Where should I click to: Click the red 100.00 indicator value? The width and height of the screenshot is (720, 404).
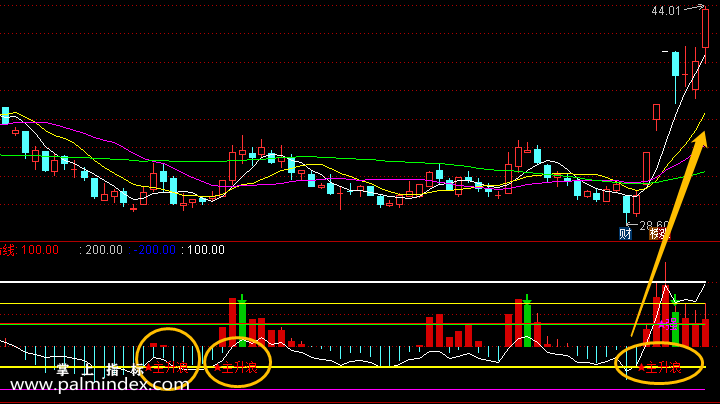pos(40,250)
